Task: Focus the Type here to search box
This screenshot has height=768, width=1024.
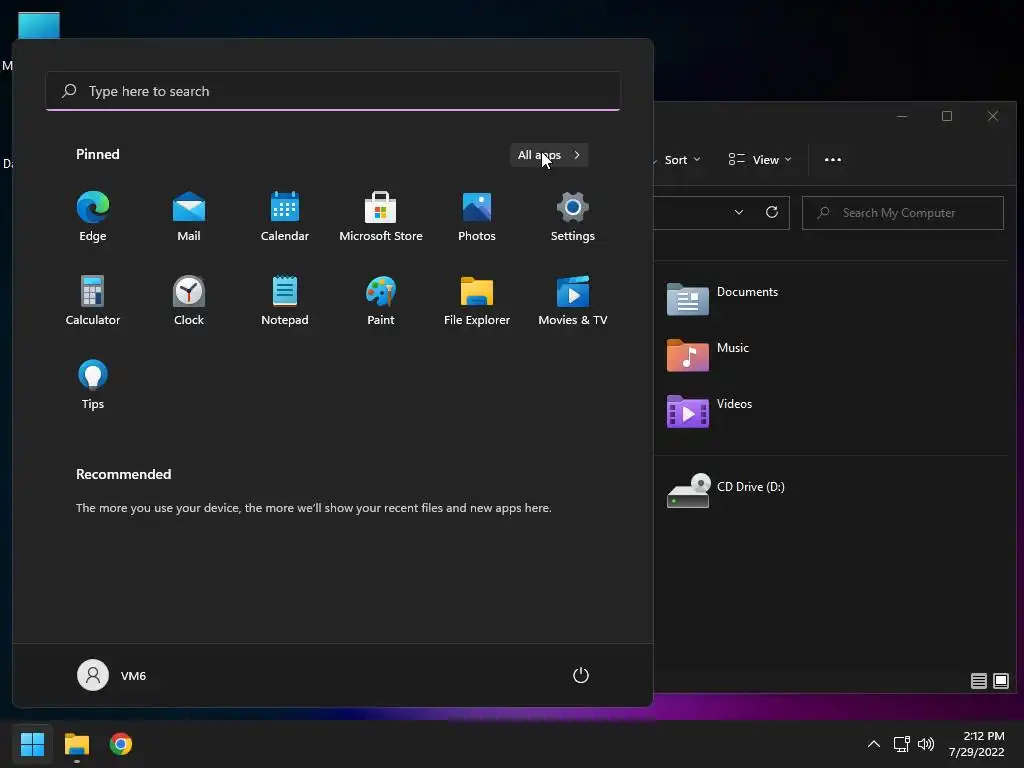Action: pos(333,91)
